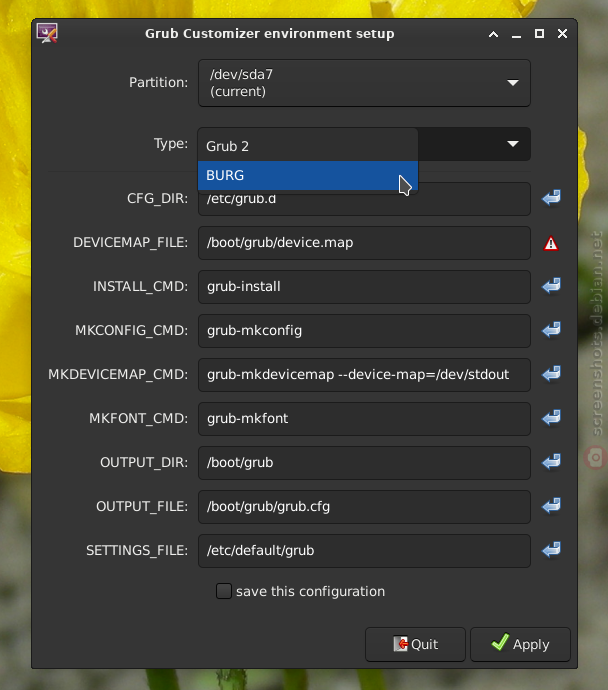Click the 'Partition:' label text
Screen dimensions: 608x690
pyautogui.click(x=158, y=83)
